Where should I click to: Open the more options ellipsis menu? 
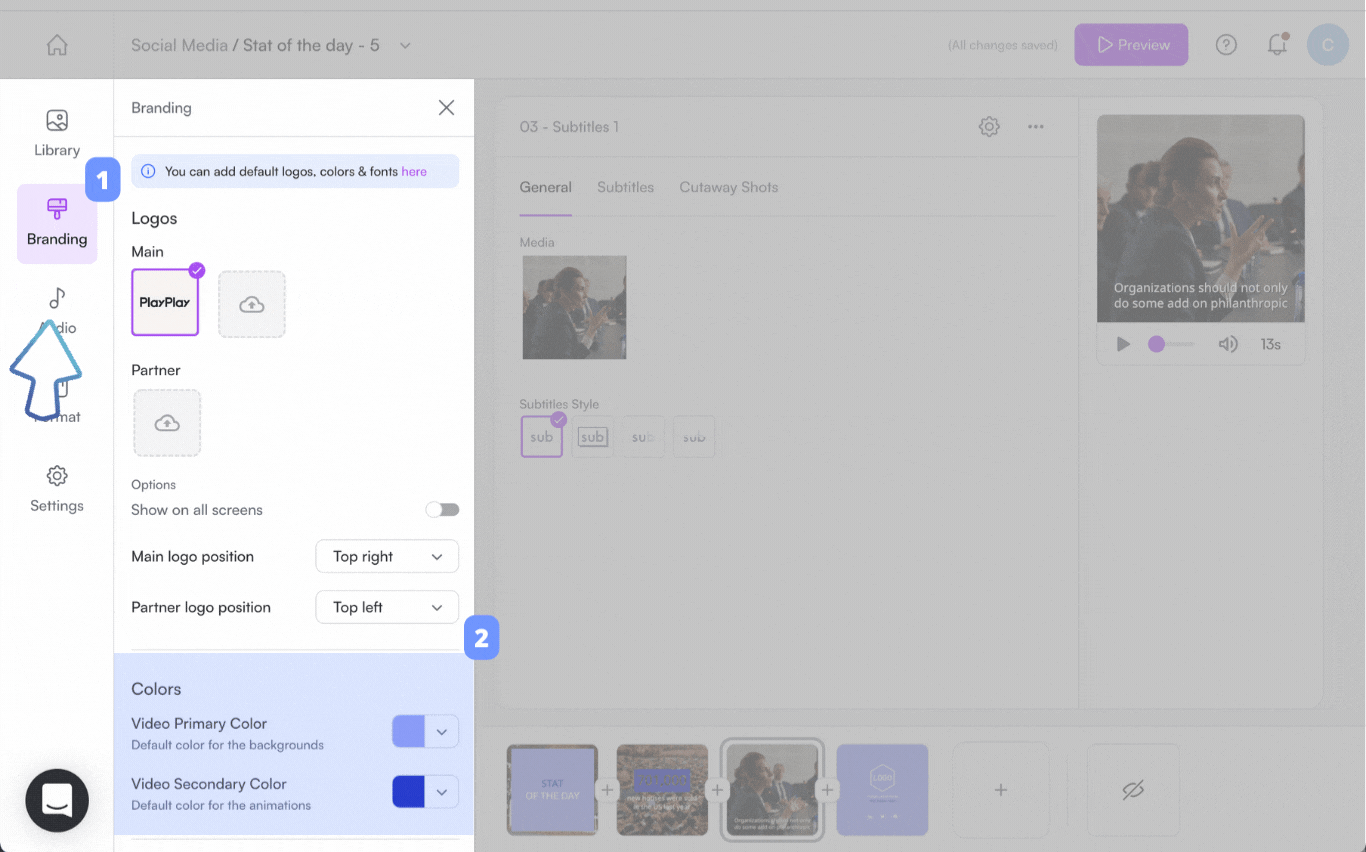[x=1036, y=127]
